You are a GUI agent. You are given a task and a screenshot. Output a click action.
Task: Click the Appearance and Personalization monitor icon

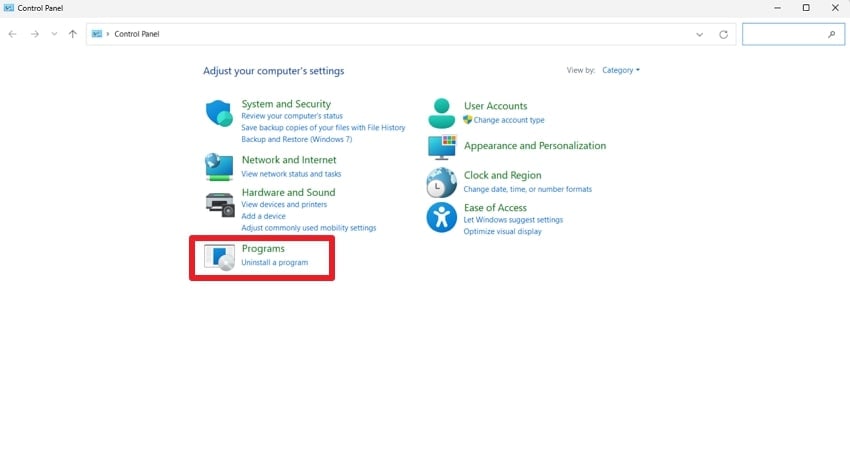[442, 147]
